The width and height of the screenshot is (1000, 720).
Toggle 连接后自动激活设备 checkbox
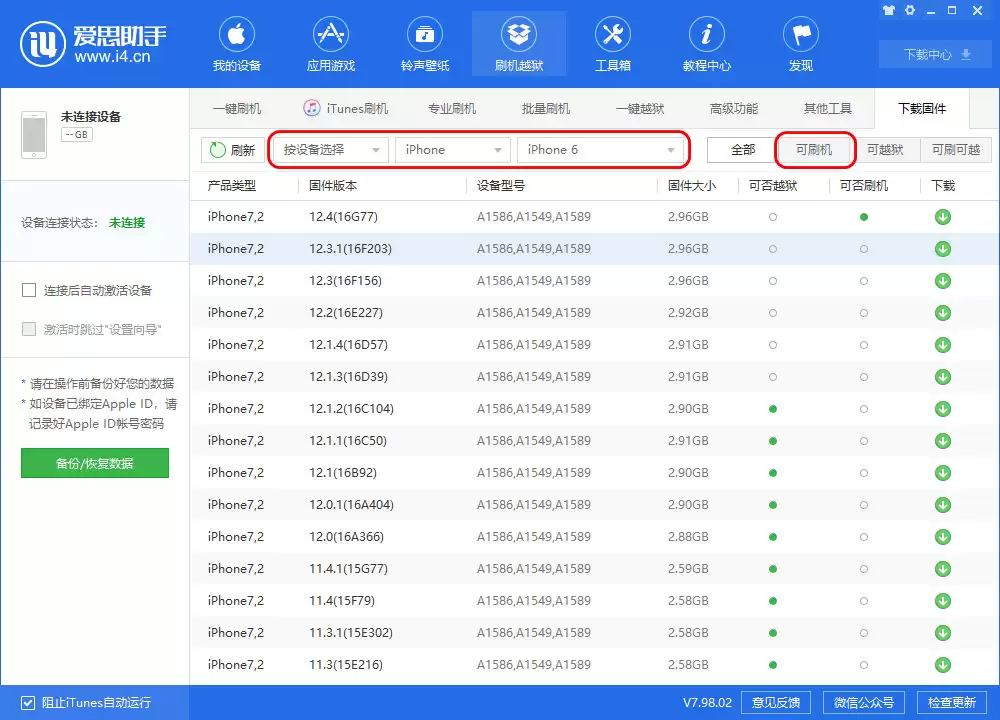29,291
